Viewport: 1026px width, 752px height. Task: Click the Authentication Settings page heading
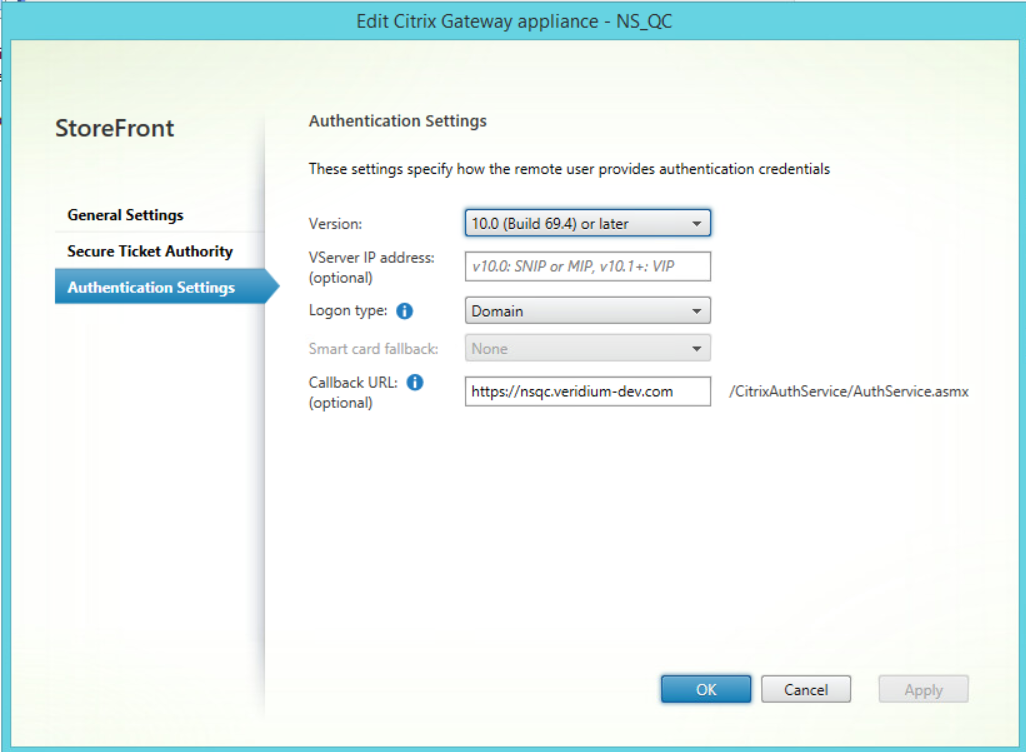(x=398, y=121)
